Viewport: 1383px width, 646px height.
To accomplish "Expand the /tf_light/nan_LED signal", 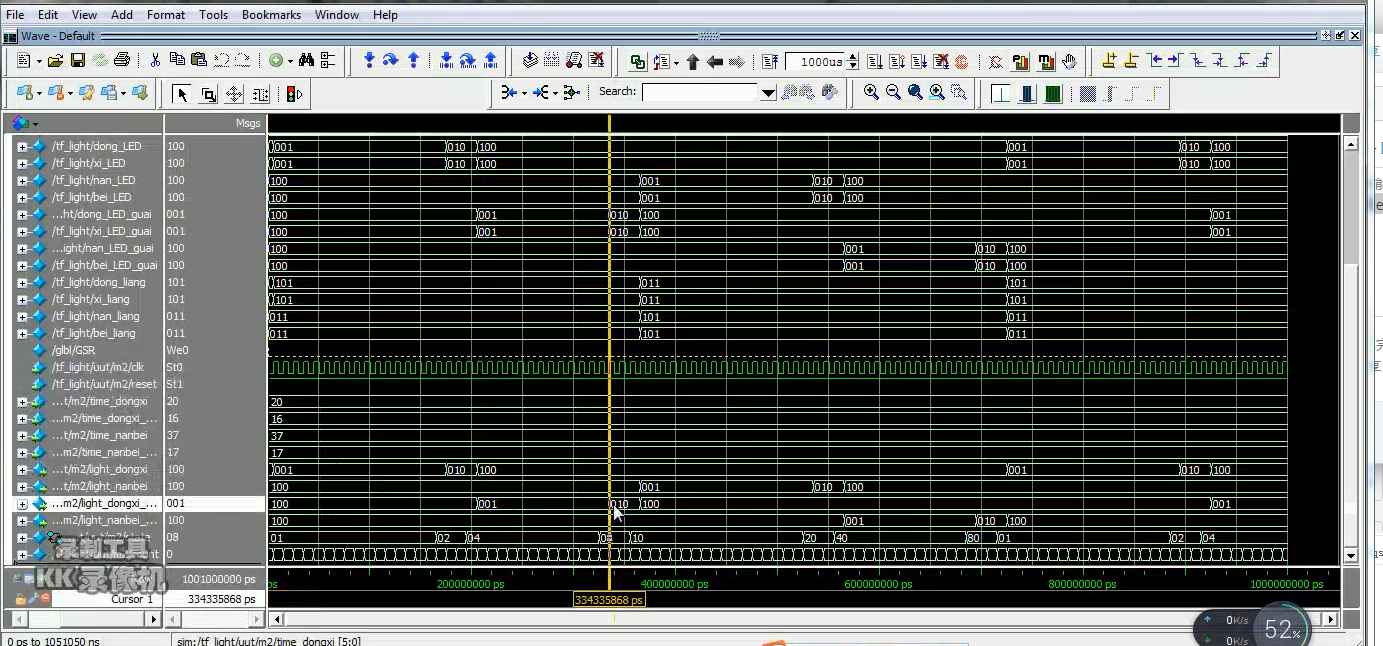I will click(x=22, y=181).
